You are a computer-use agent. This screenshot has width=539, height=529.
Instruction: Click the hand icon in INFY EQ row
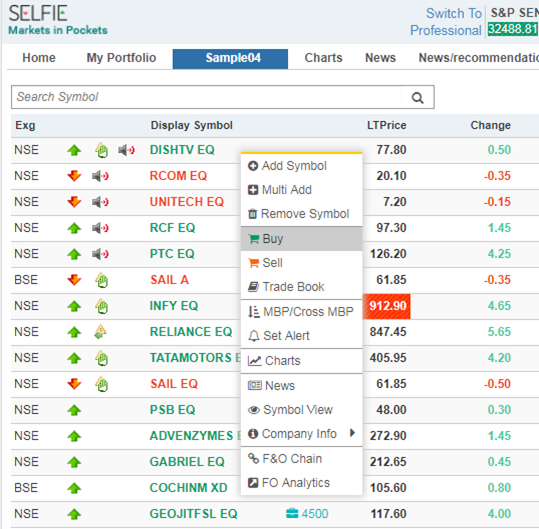coord(102,306)
